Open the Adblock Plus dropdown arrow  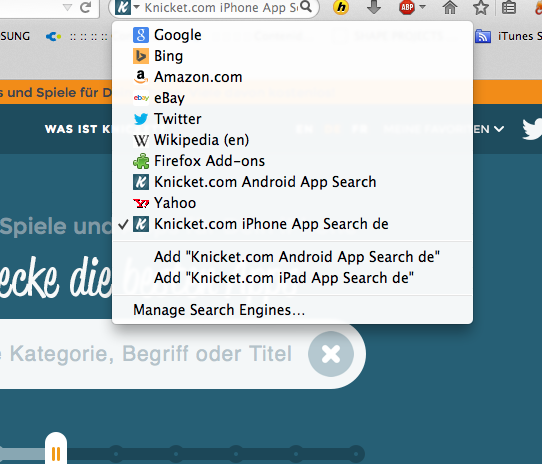[422, 7]
